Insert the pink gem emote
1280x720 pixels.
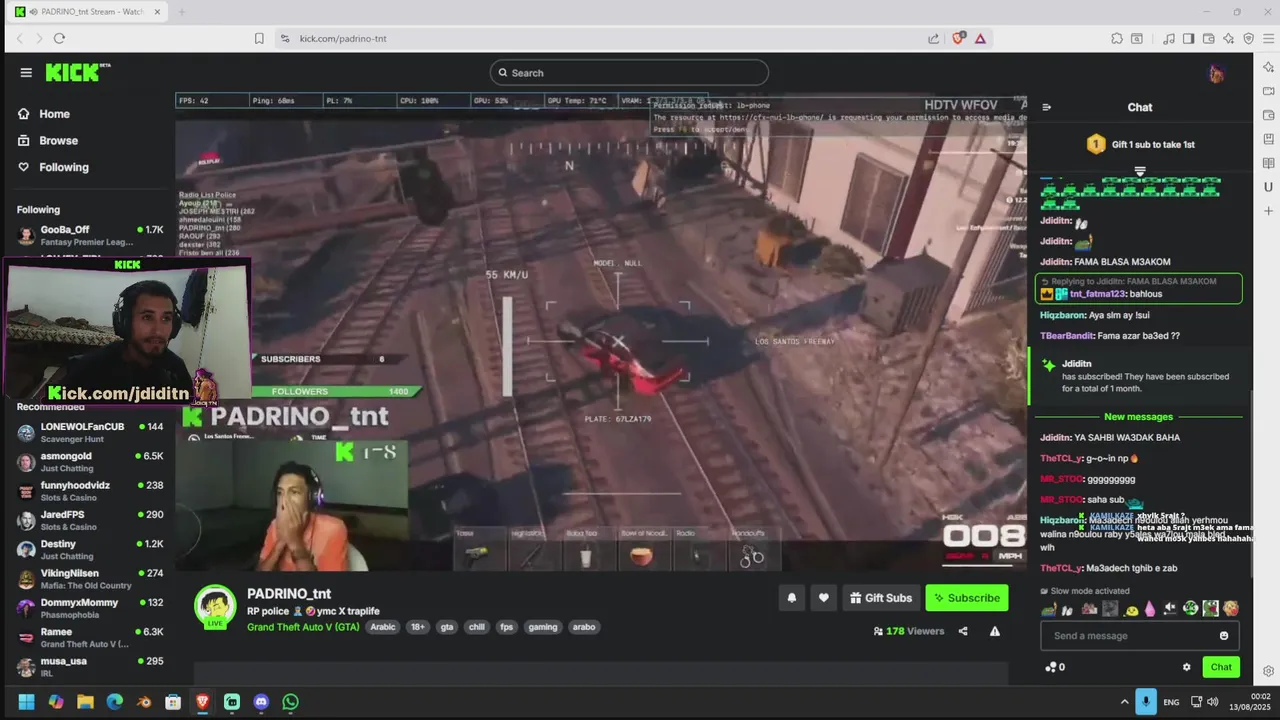pos(1150,608)
